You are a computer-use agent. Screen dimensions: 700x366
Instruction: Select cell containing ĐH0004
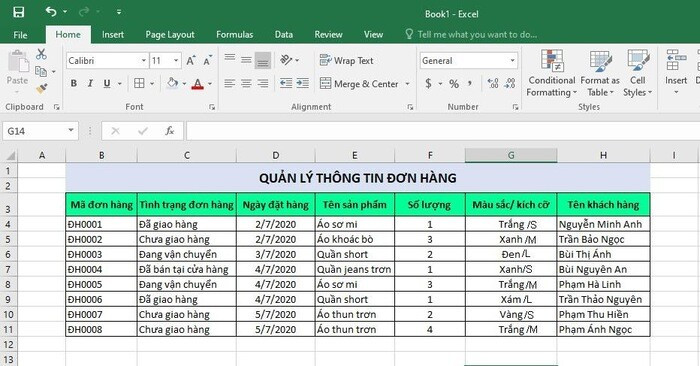pyautogui.click(x=101, y=269)
